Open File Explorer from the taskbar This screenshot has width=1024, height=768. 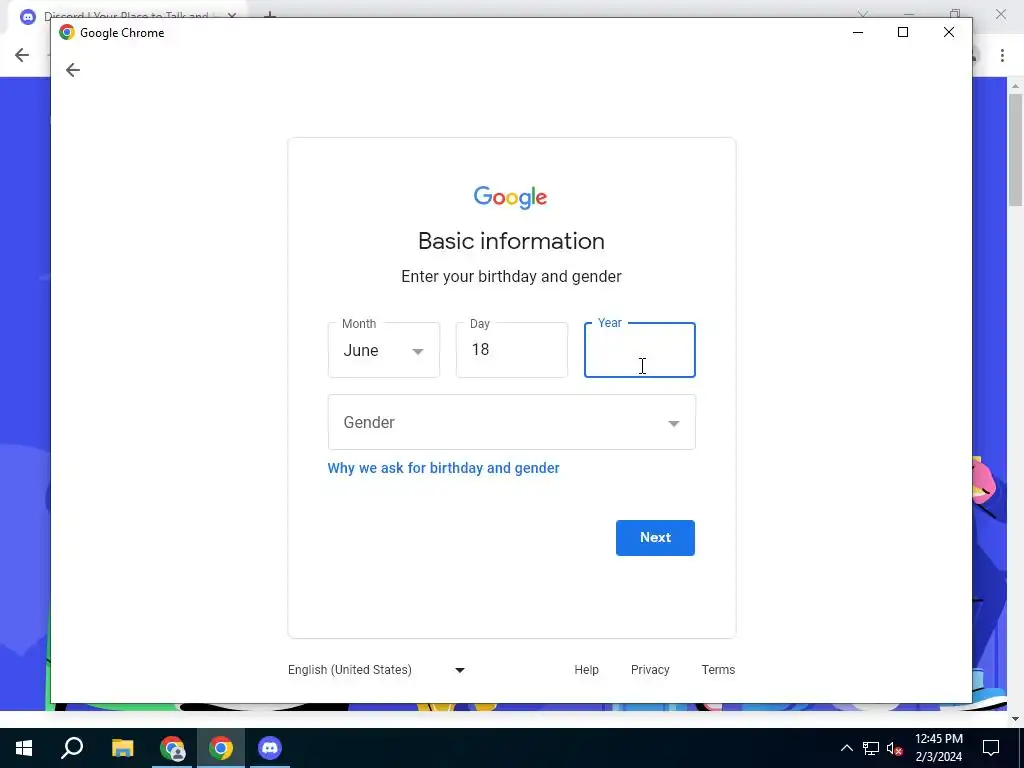click(122, 748)
